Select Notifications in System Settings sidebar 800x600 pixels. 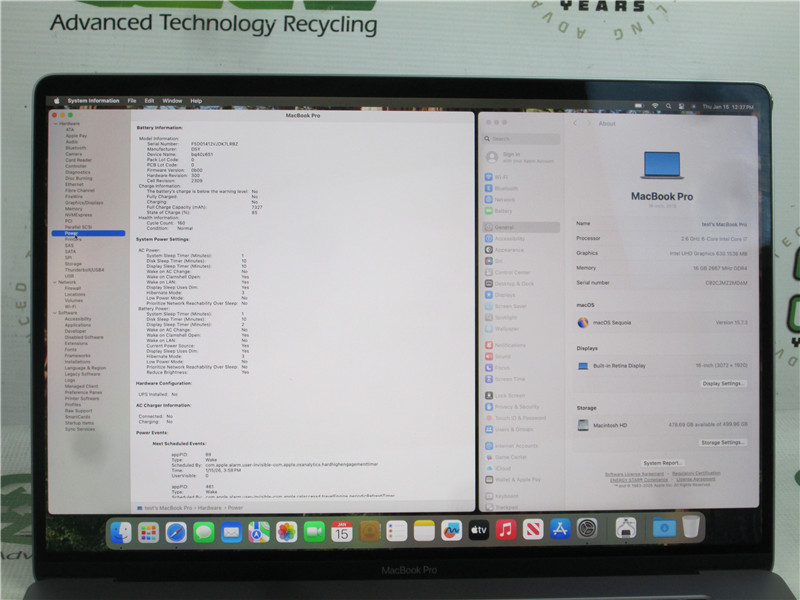[x=521, y=345]
